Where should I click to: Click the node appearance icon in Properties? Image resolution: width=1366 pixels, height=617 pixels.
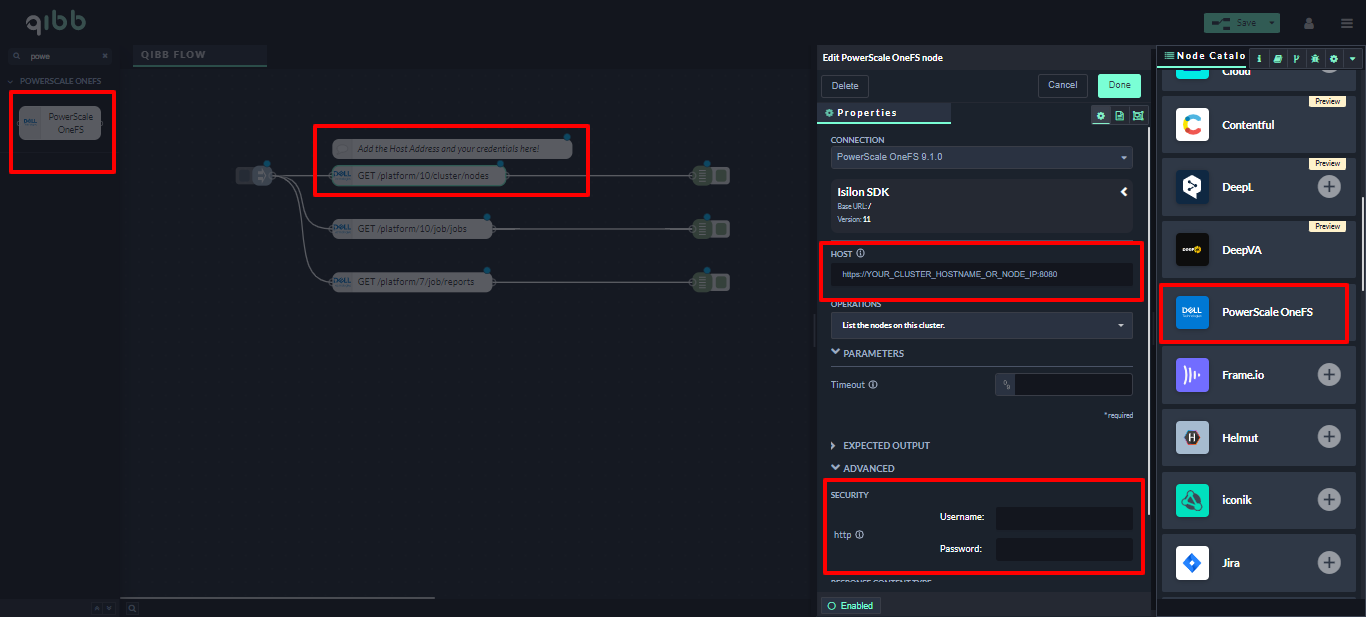pos(1138,116)
